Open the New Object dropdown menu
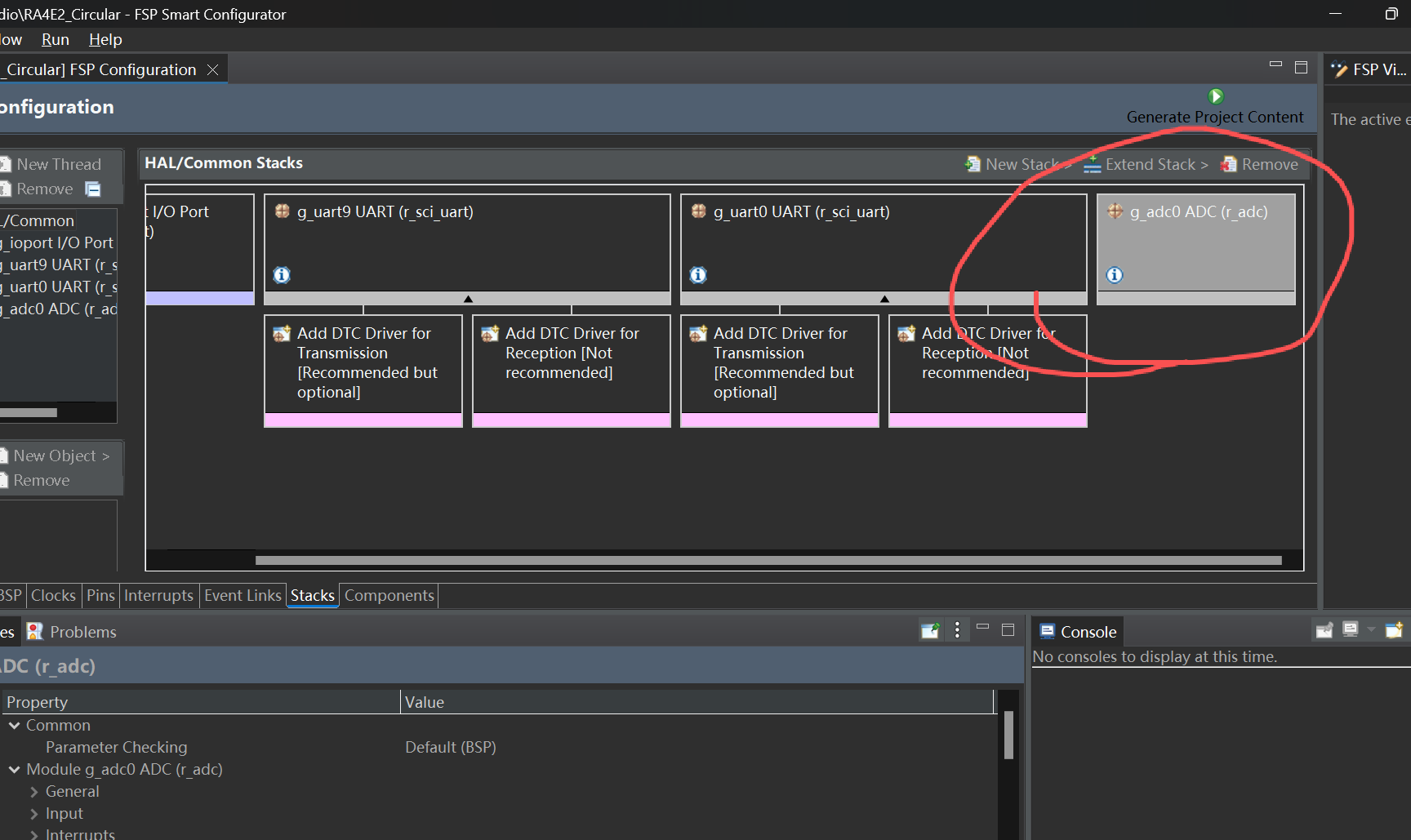 [55, 456]
